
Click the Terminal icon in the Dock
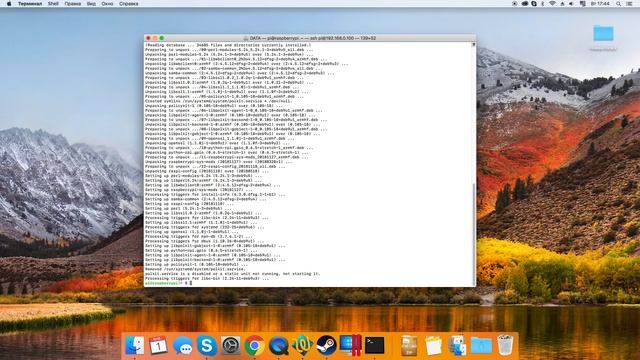coord(375,346)
